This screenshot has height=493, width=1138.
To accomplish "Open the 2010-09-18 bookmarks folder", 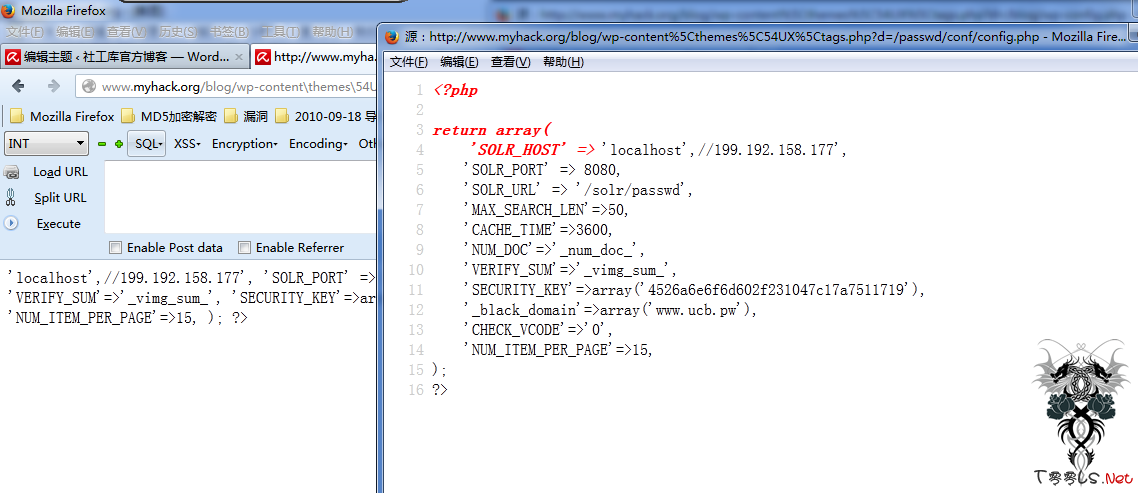I will coord(325,116).
